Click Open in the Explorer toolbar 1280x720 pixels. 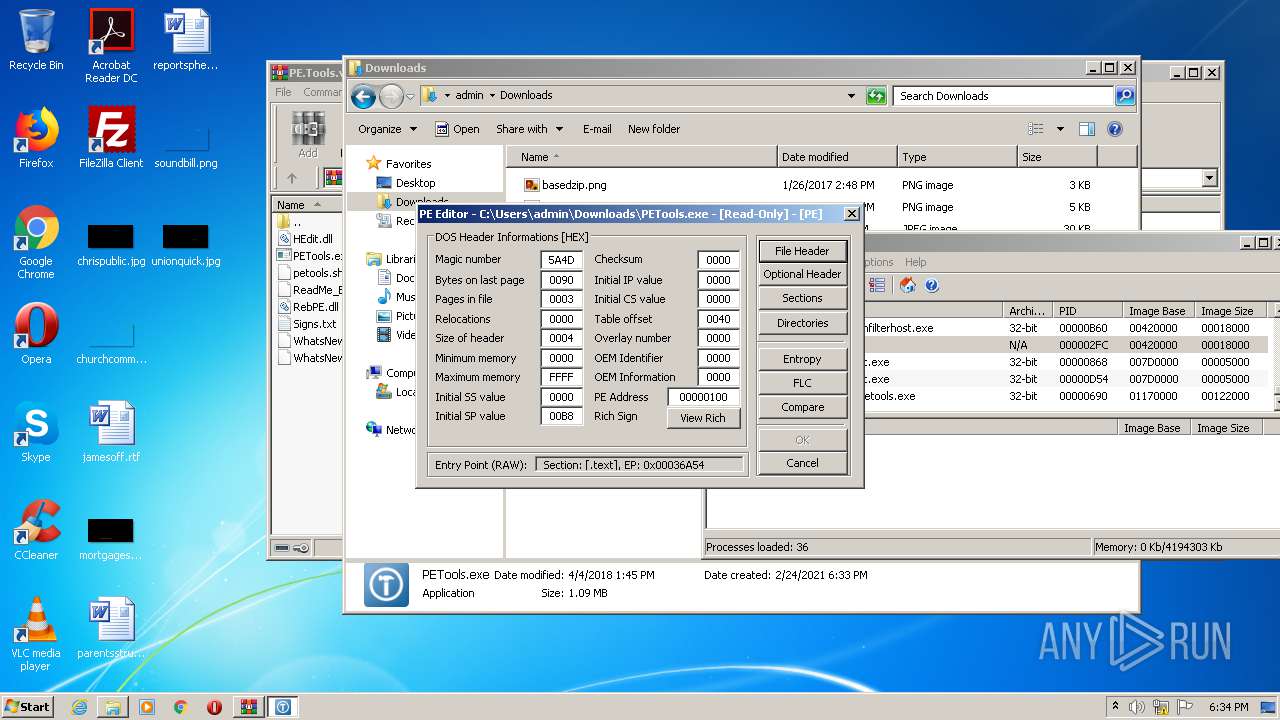[457, 129]
